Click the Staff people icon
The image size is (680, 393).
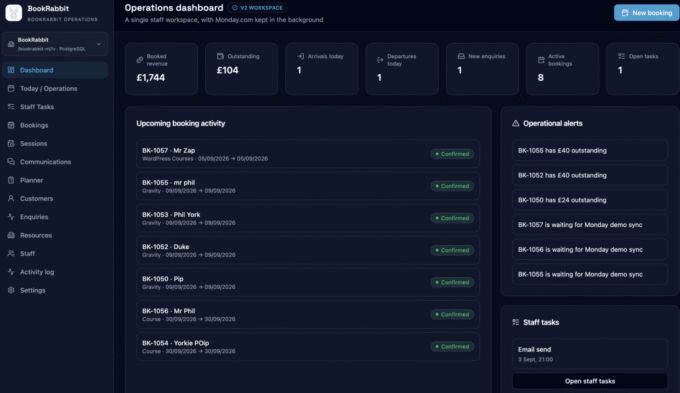[11, 253]
